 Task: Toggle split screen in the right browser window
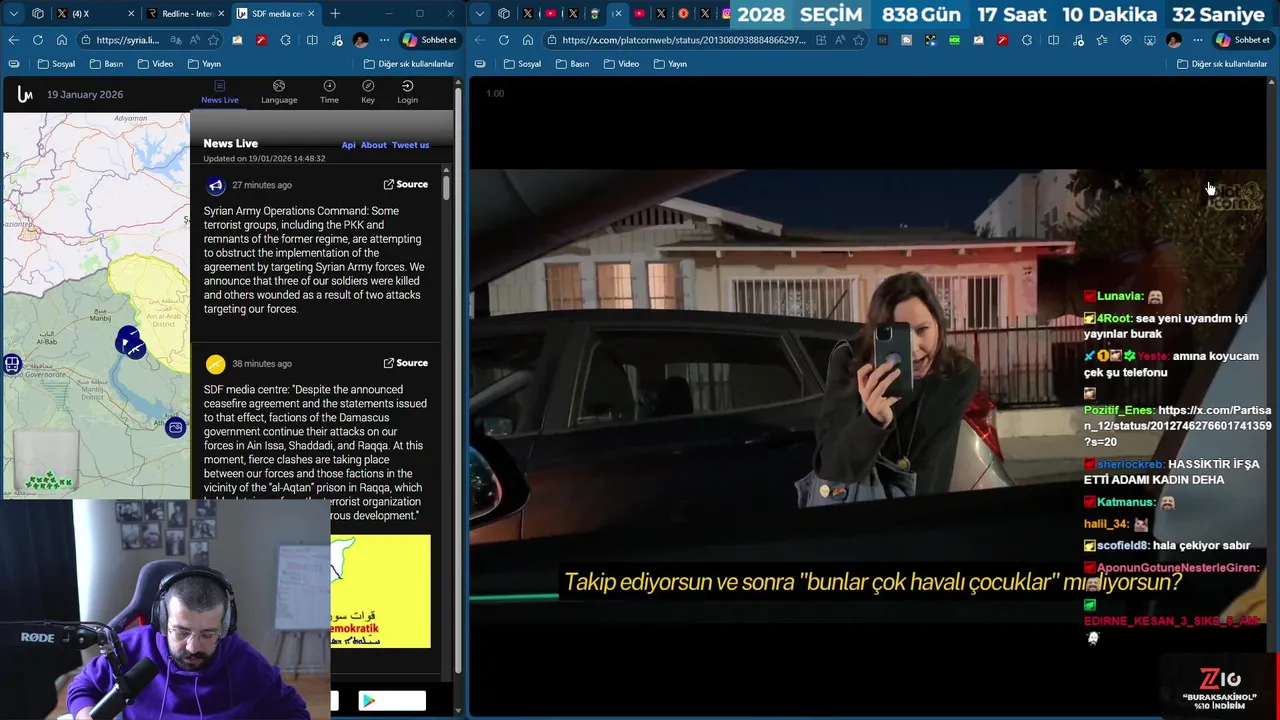click(x=1053, y=40)
